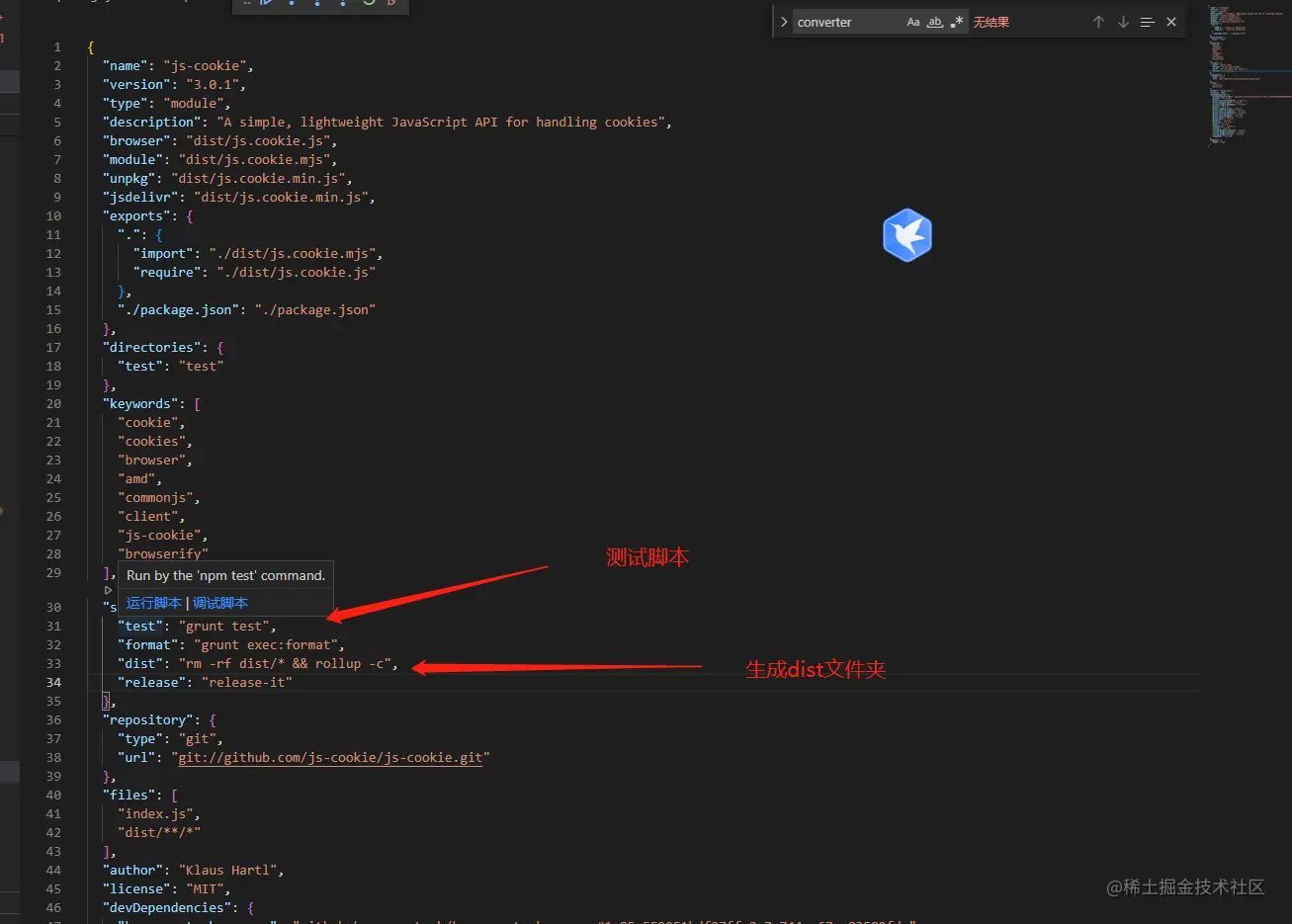Click the "exports" key

136,216
